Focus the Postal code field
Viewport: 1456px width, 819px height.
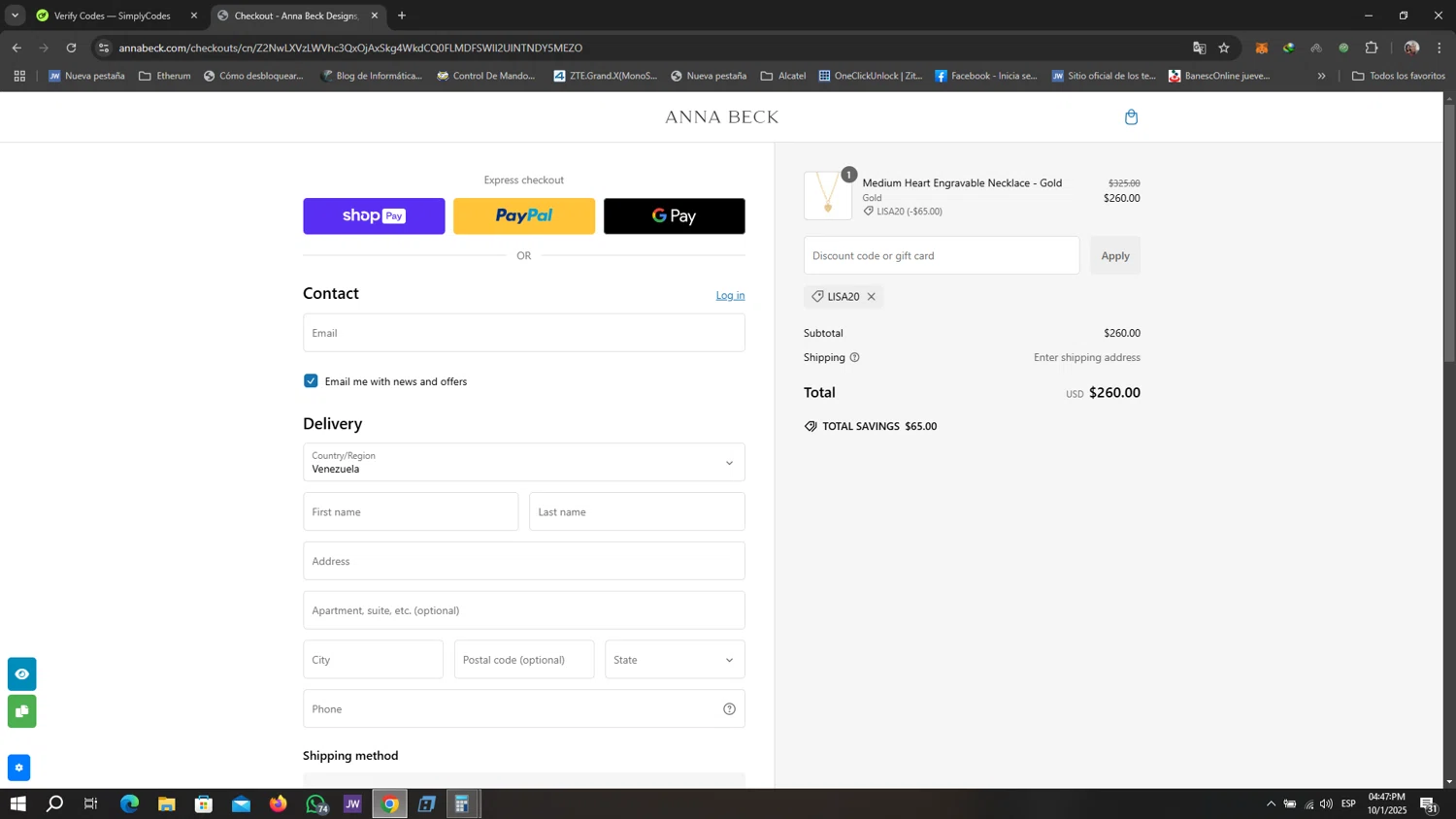click(524, 660)
